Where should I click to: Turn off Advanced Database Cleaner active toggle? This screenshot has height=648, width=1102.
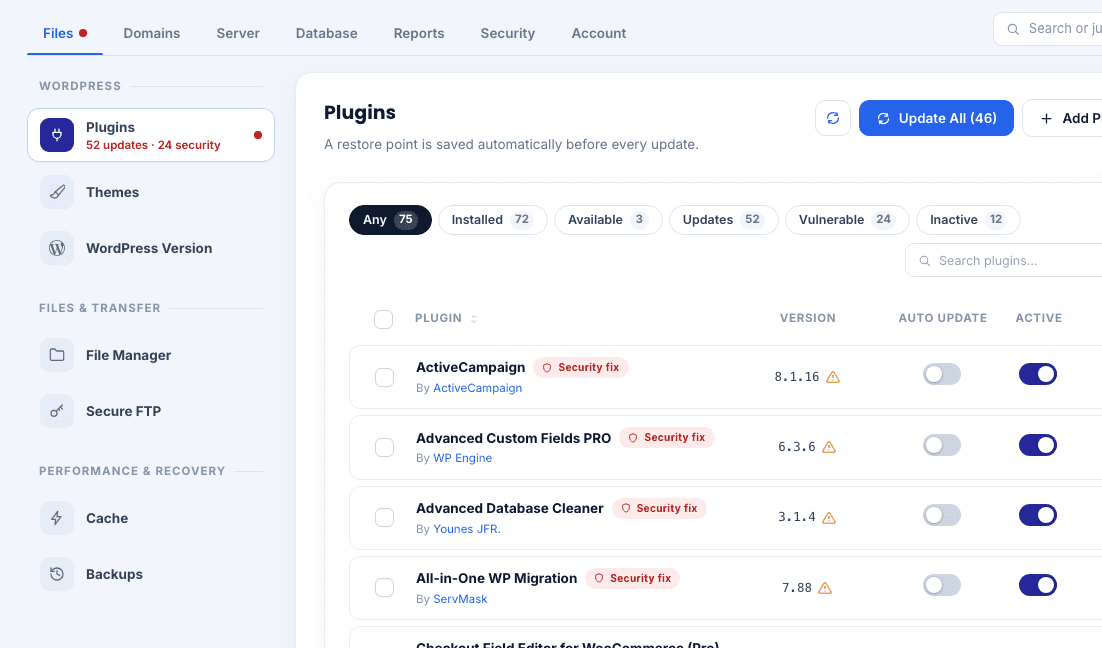pyautogui.click(x=1038, y=515)
